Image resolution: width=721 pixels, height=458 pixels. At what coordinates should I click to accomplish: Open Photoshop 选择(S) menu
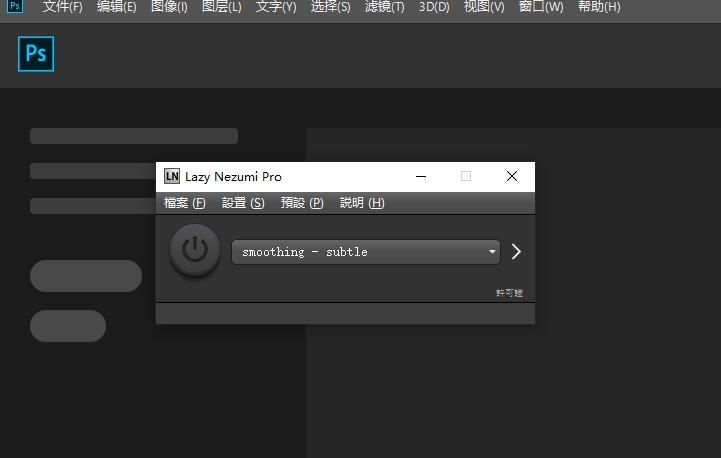pos(330,7)
